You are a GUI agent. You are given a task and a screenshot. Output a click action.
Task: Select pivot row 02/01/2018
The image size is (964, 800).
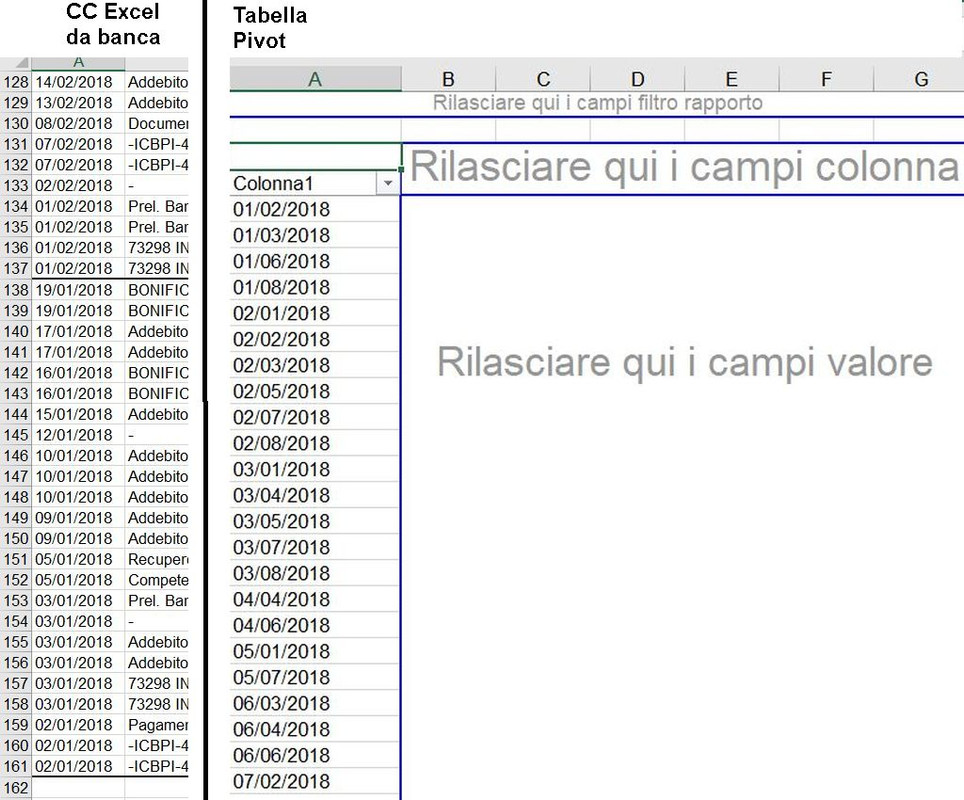315,313
